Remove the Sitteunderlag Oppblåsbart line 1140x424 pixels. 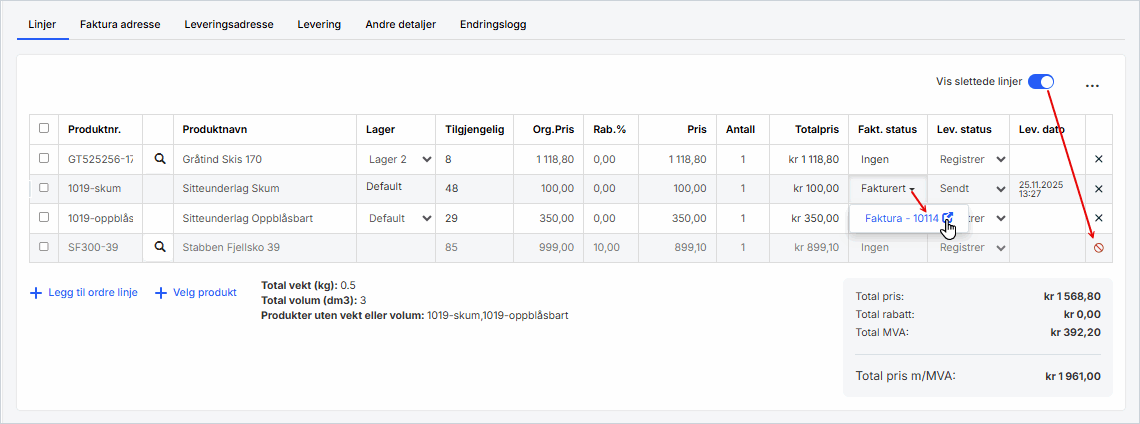1098,218
